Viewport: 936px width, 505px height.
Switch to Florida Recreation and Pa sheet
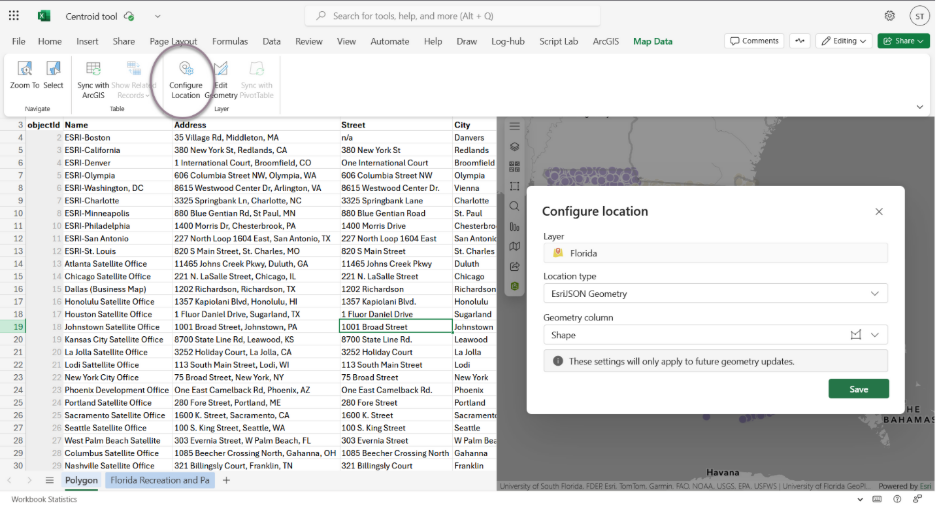[x=159, y=480]
